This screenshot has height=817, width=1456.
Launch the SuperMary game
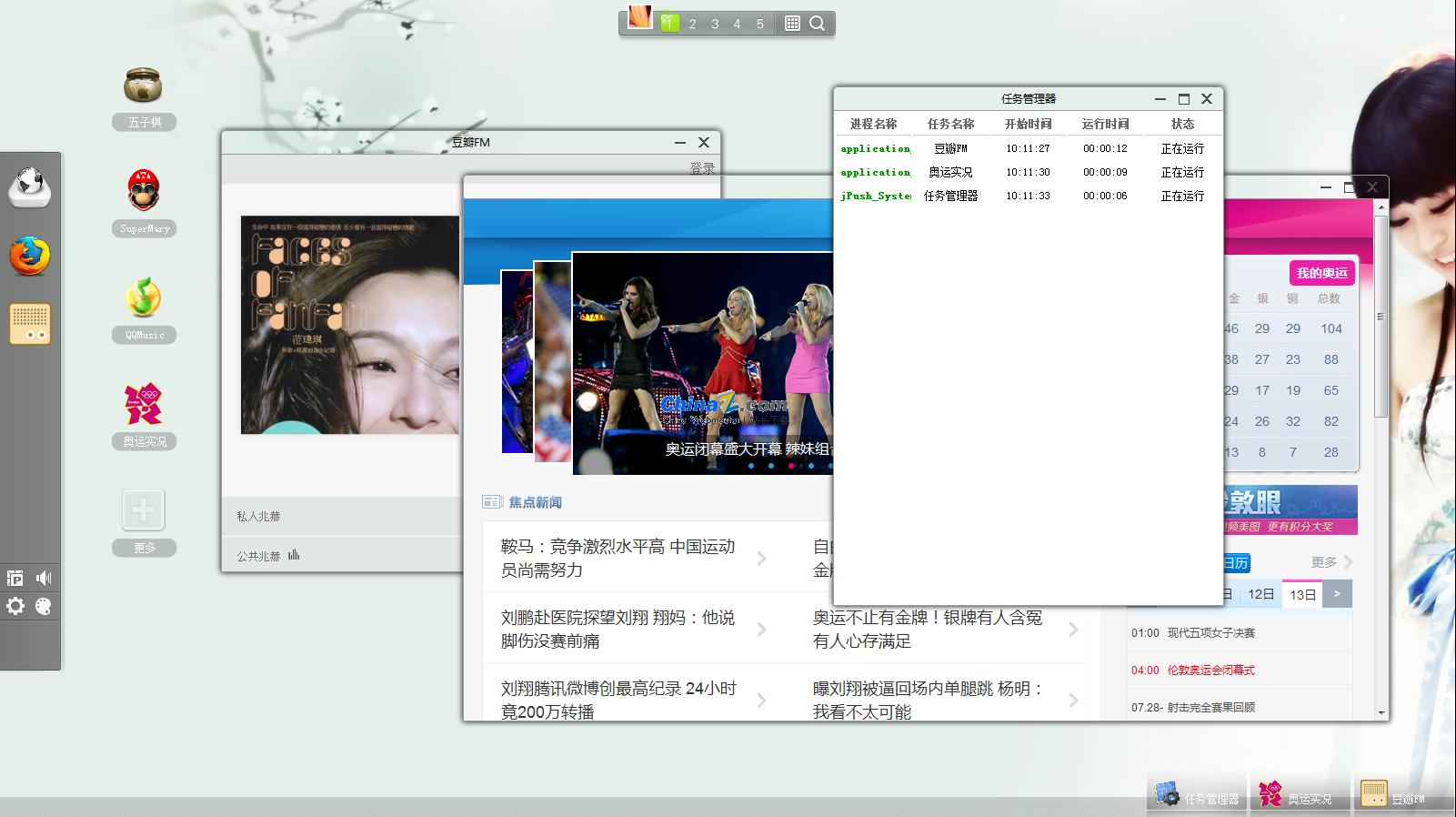click(143, 190)
